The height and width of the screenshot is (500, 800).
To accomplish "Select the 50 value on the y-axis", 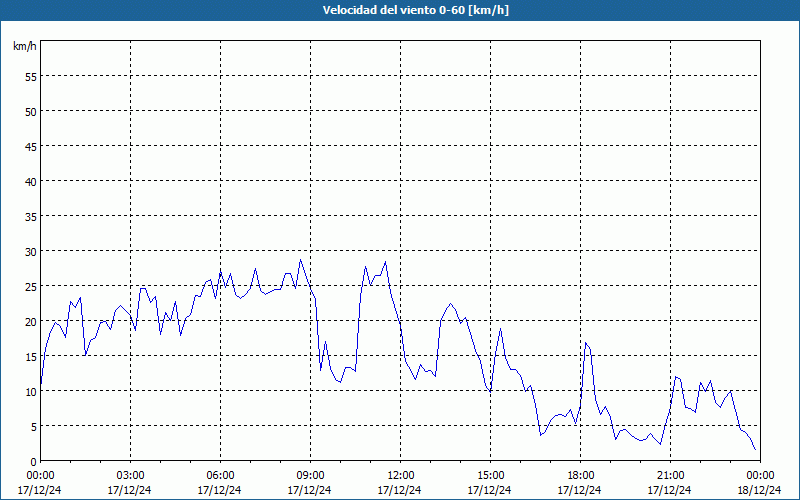I will point(31,111).
